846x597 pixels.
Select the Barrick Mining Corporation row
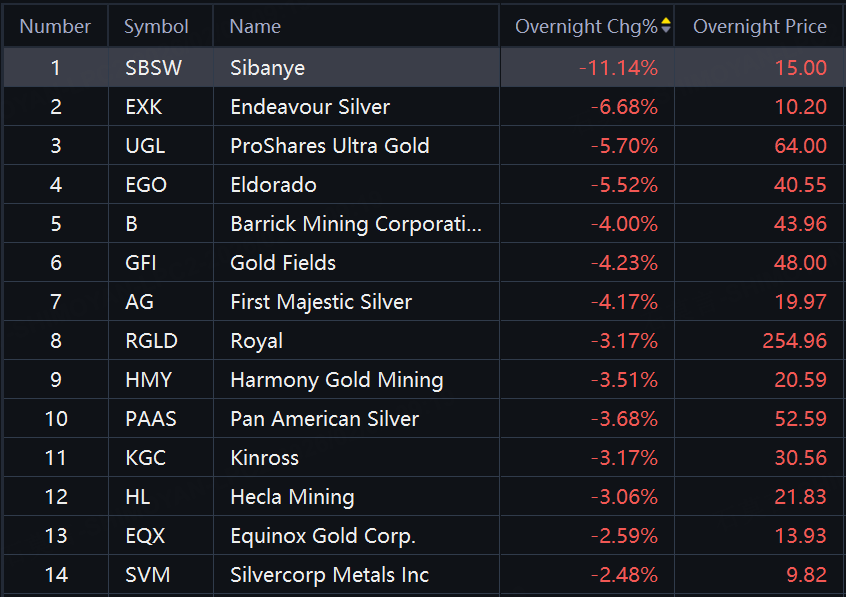click(355, 224)
